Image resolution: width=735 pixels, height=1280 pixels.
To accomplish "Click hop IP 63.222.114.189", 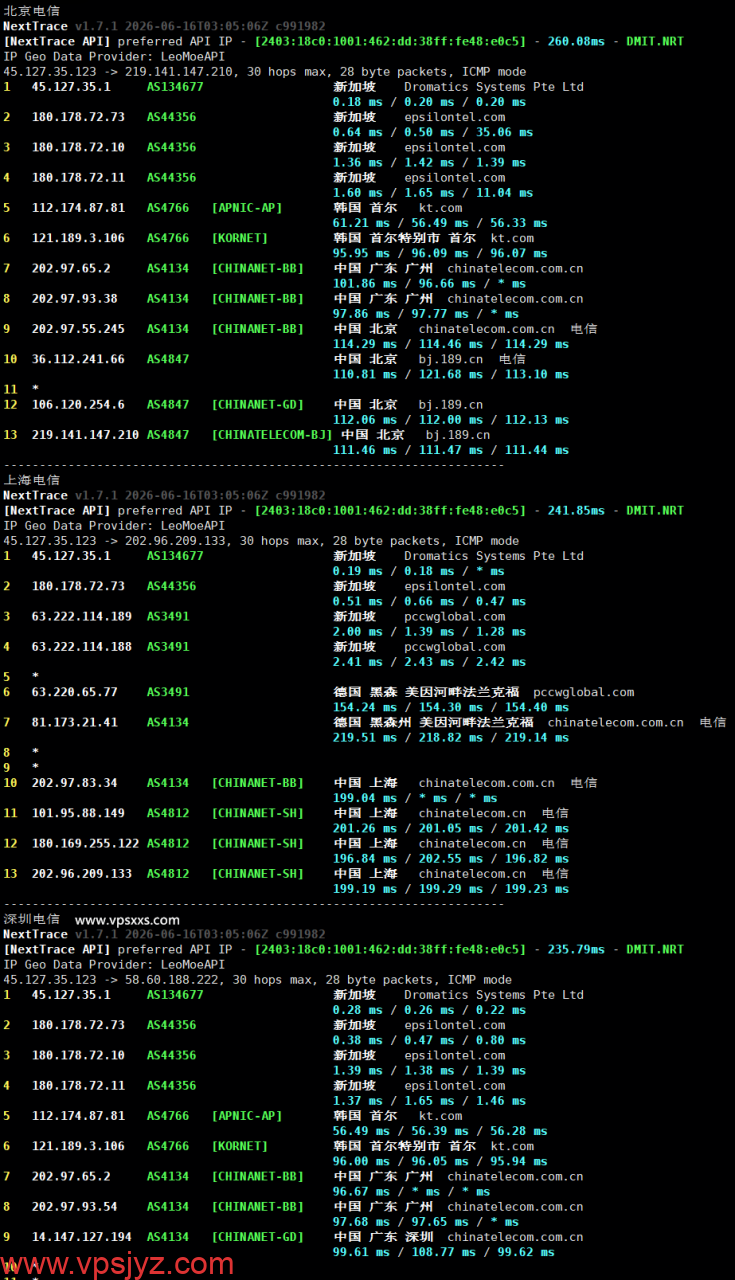I will click(x=81, y=616).
